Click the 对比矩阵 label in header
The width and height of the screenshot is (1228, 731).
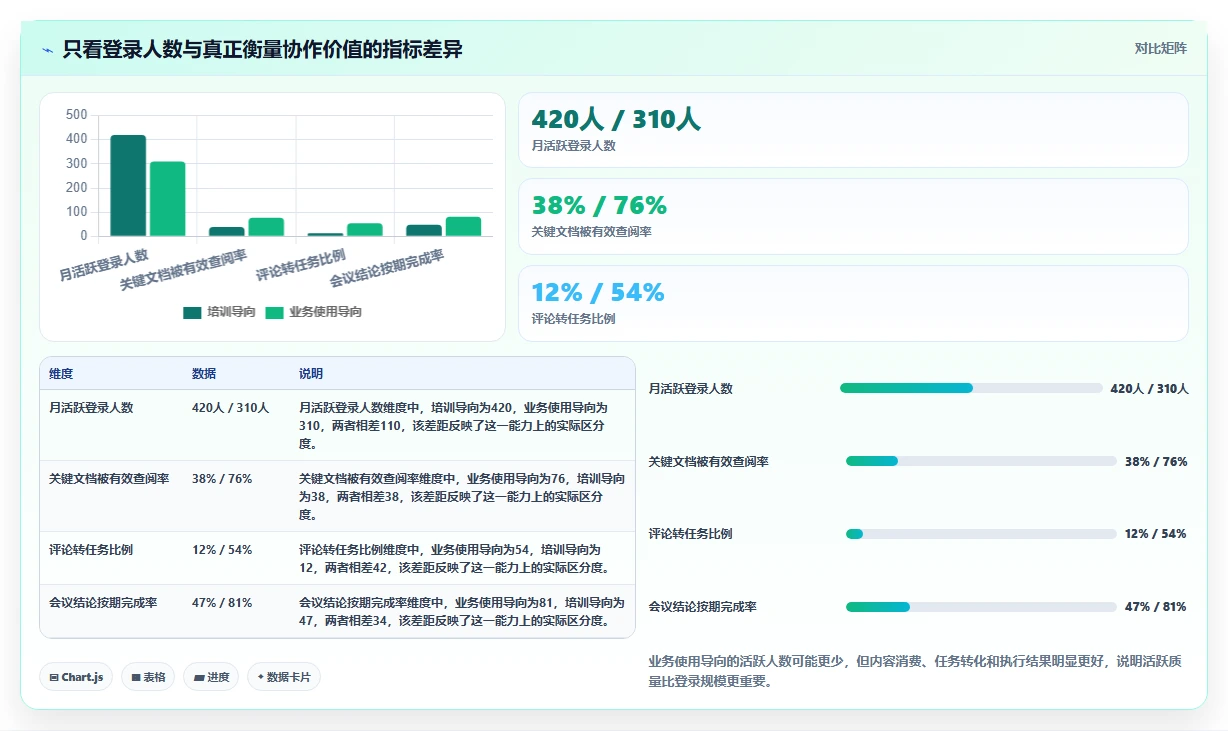point(1160,49)
